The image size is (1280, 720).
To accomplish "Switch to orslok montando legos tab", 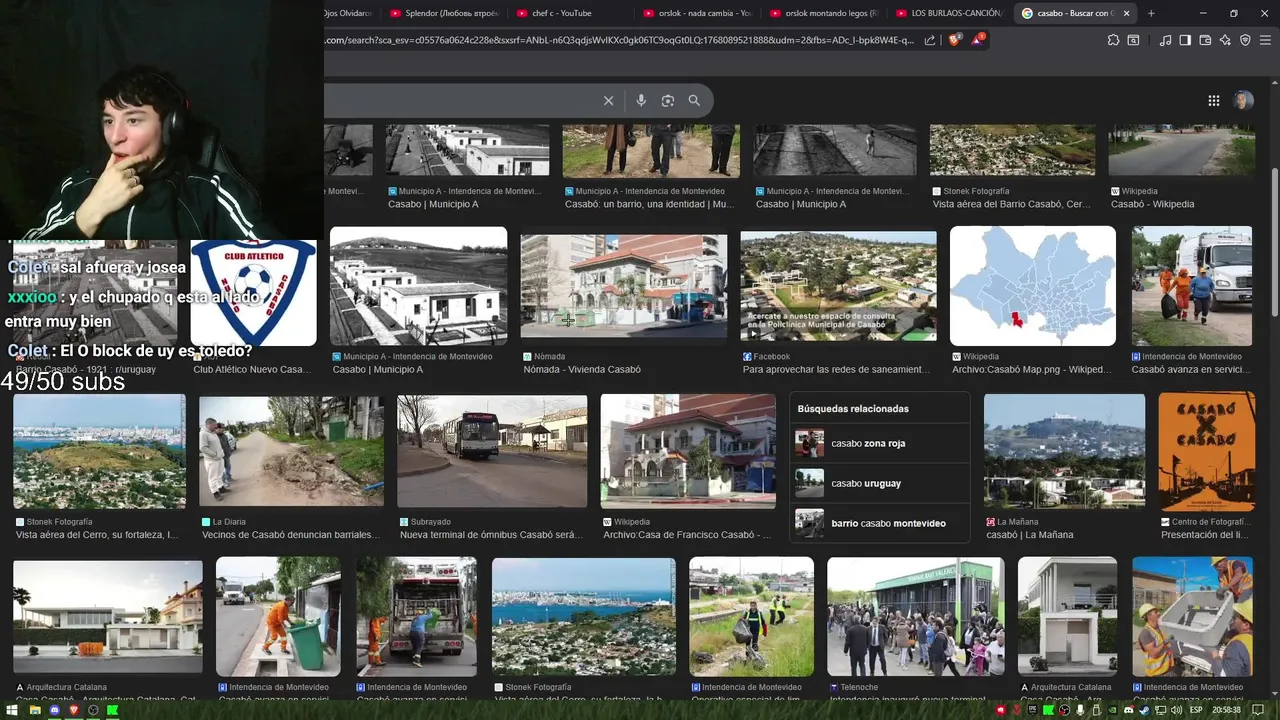I will (x=825, y=13).
